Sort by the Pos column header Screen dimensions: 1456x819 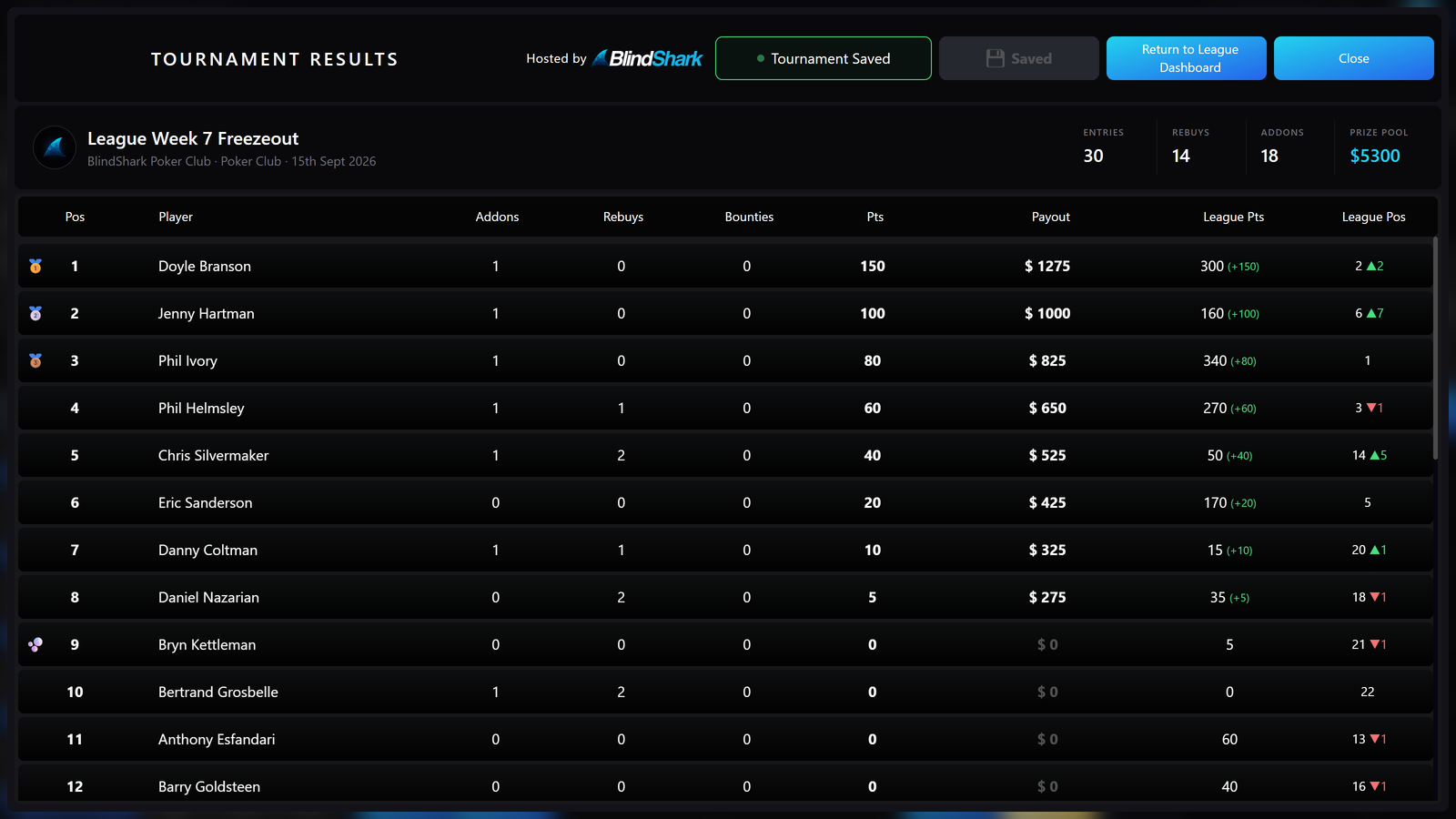pyautogui.click(x=75, y=217)
